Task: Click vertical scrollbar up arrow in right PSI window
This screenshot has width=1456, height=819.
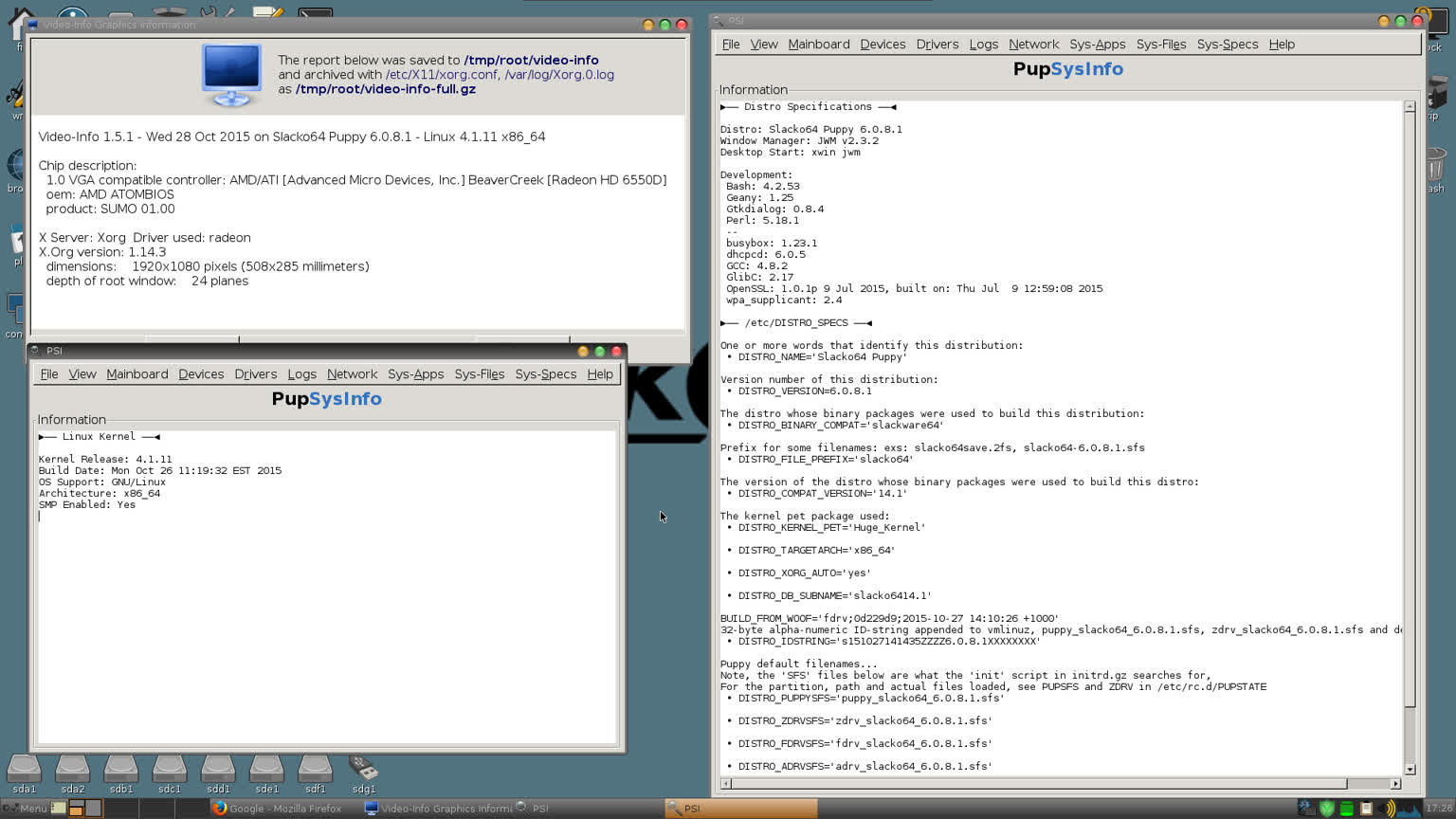Action: pyautogui.click(x=1410, y=106)
